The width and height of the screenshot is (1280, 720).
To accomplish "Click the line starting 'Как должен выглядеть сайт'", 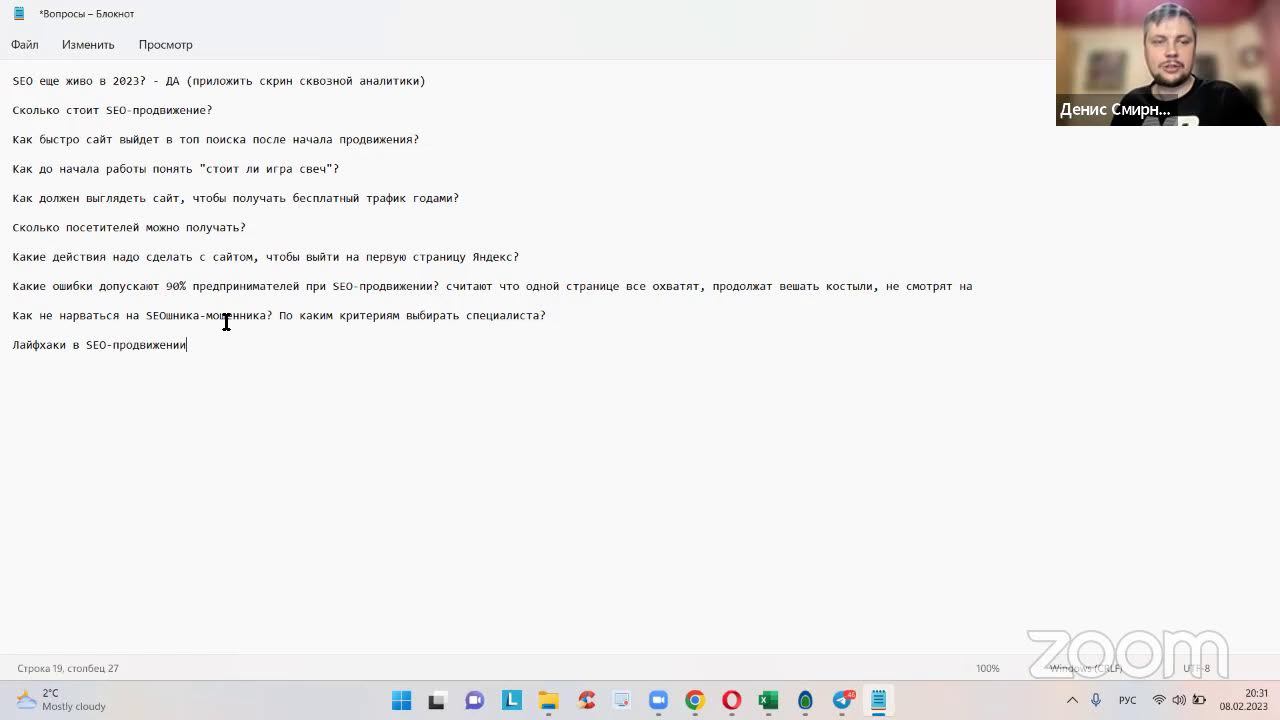I will (x=235, y=198).
